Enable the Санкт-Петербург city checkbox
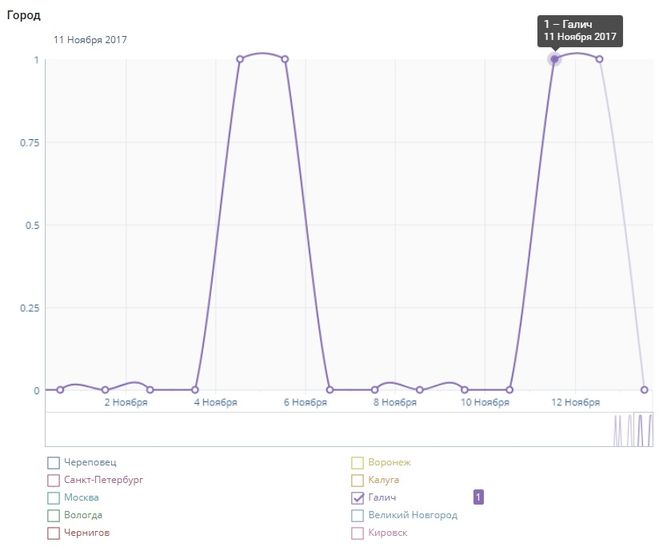This screenshot has width=659, height=547. 53,480
